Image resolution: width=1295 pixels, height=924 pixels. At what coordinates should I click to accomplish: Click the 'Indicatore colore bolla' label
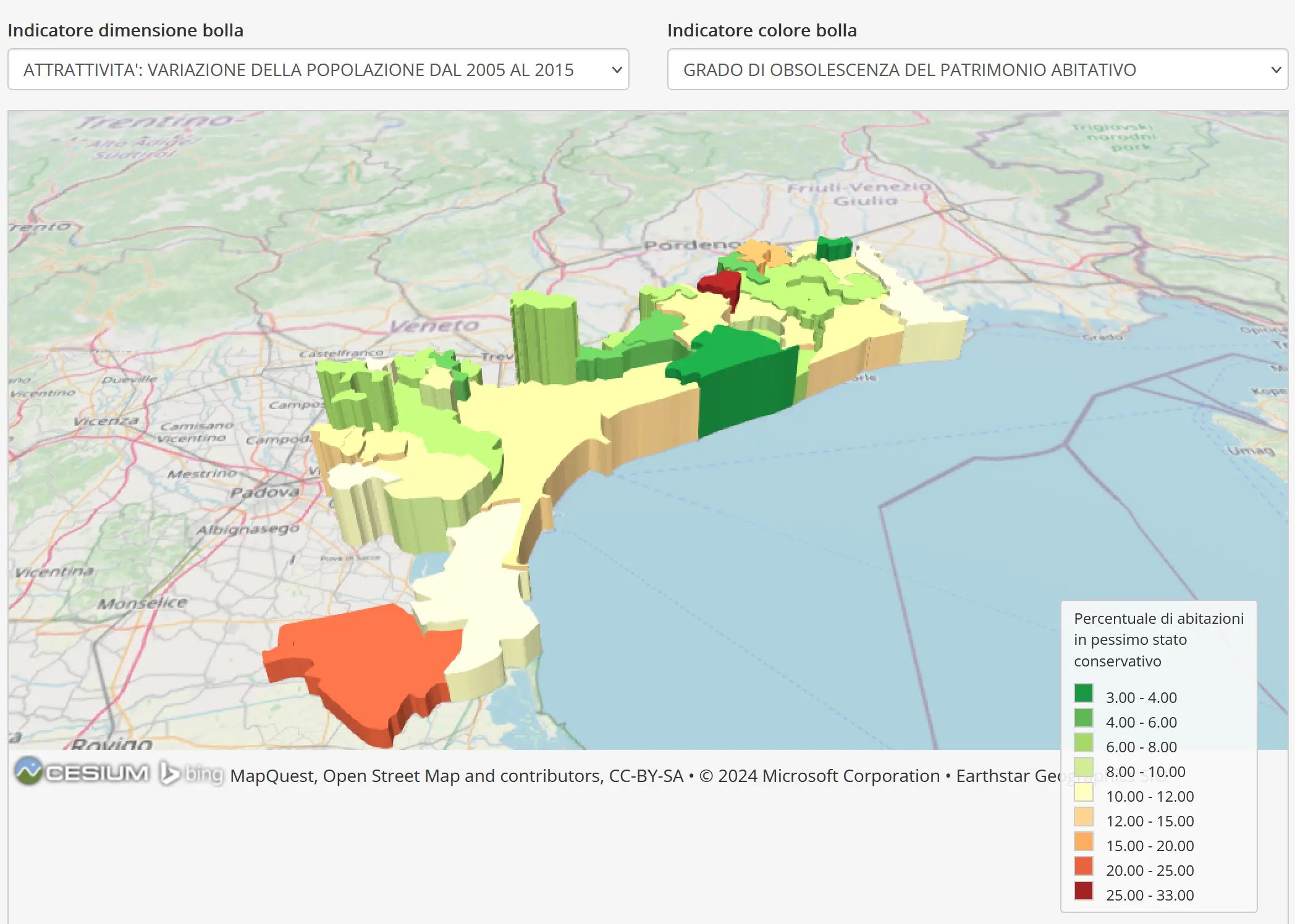coord(762,30)
